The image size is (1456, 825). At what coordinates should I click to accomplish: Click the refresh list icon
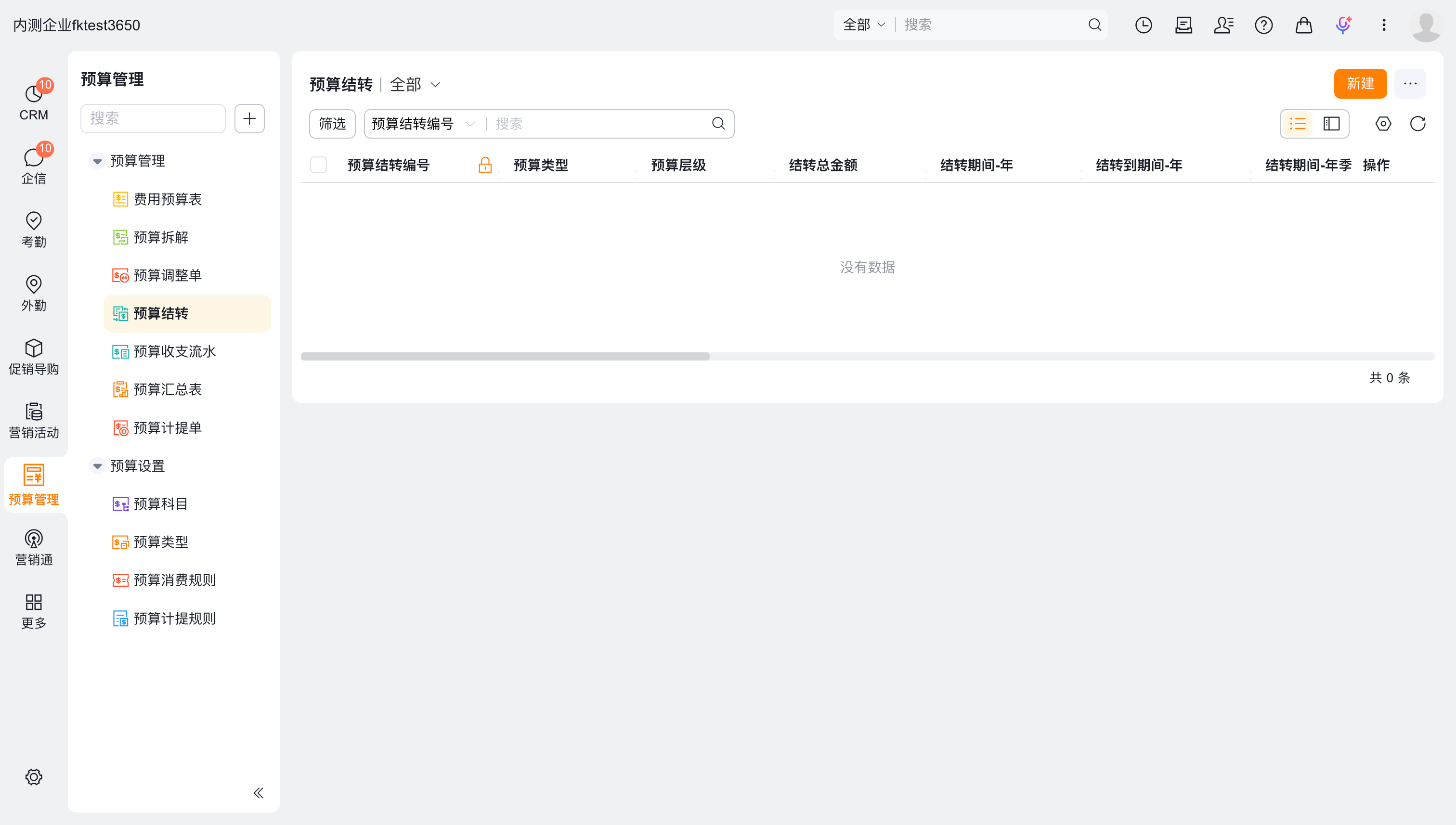[1417, 124]
